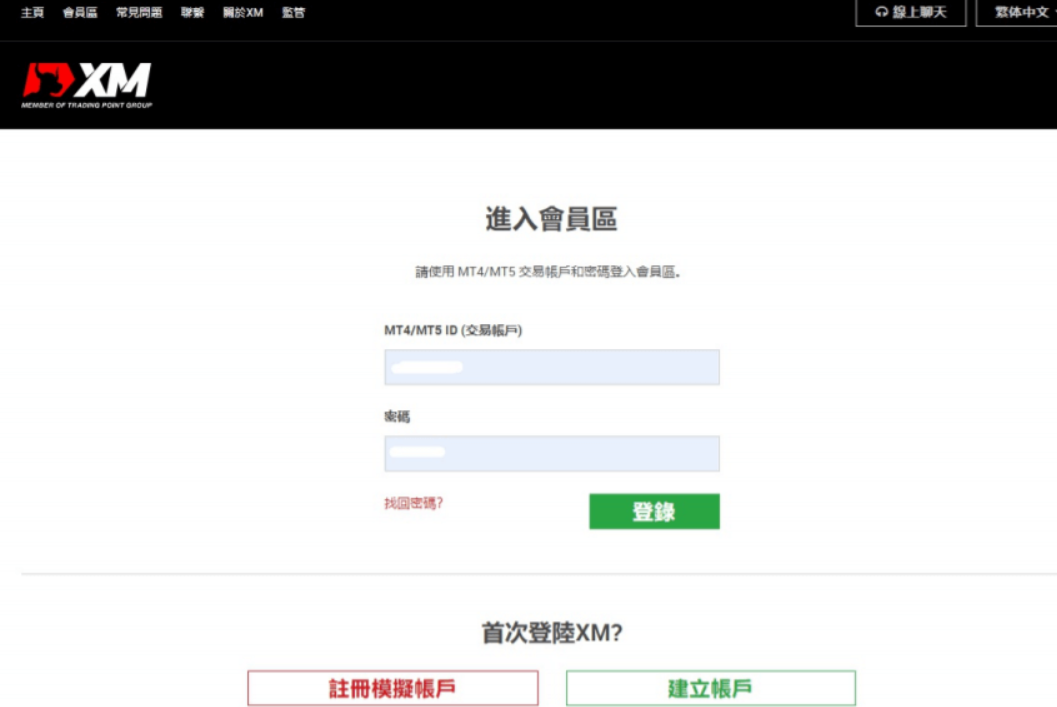
Task: Click the 請使用 MT4/MT5 instruction text
Action: 547,272
